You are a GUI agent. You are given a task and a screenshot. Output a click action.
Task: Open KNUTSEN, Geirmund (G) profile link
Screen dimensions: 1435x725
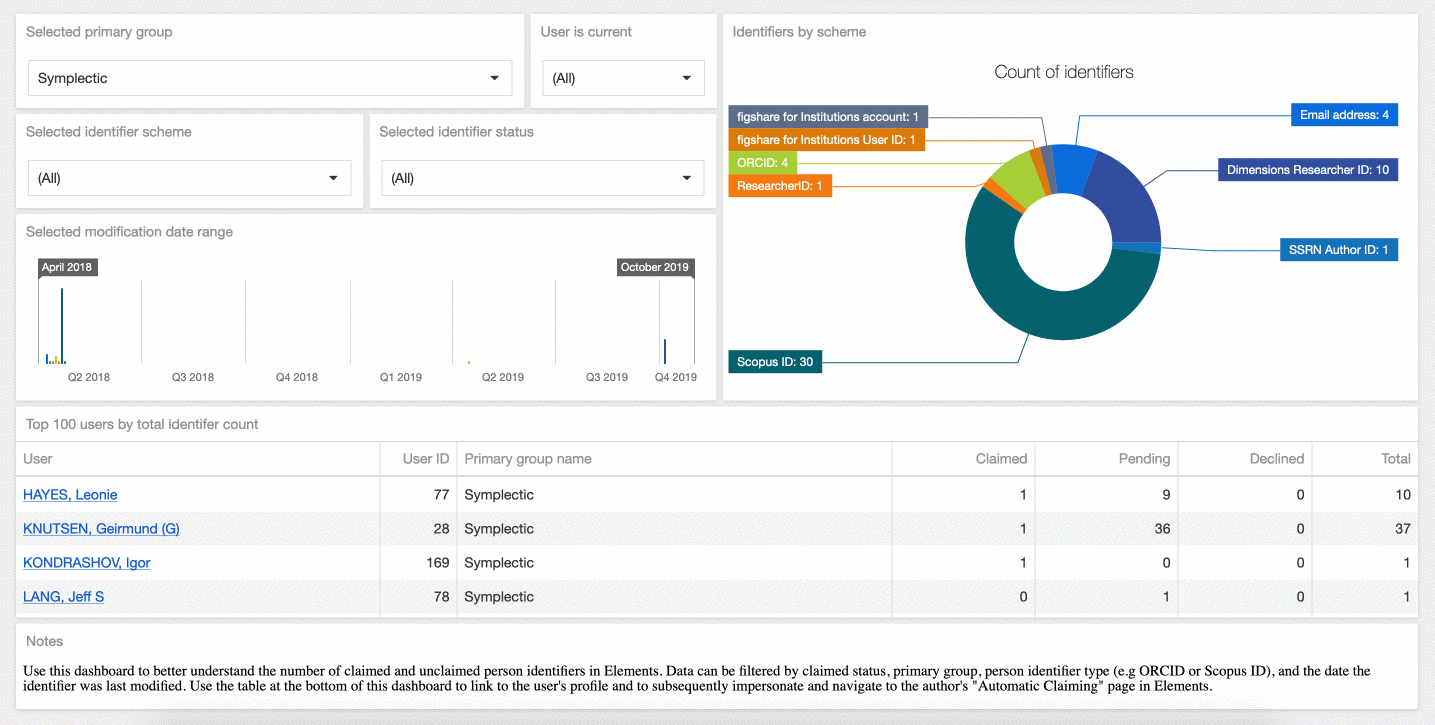tap(101, 528)
